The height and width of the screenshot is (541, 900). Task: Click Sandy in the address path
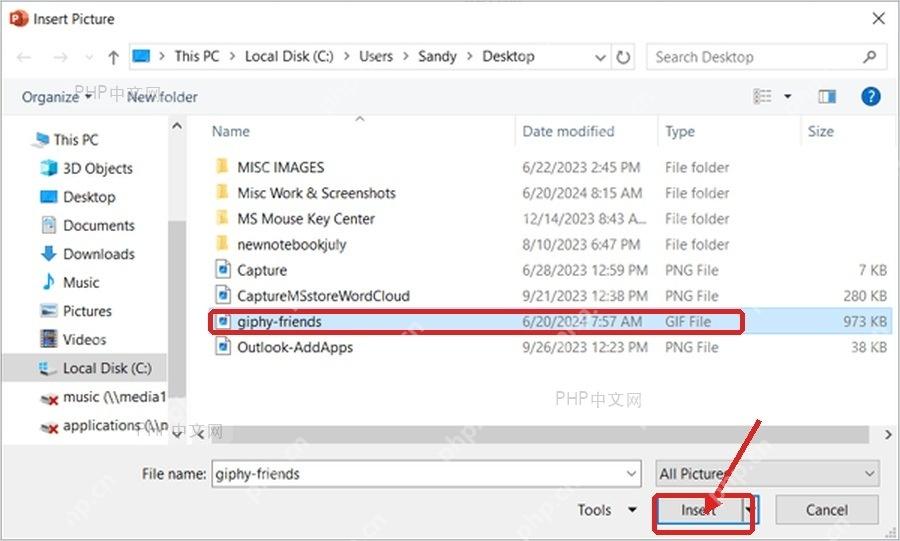(437, 56)
